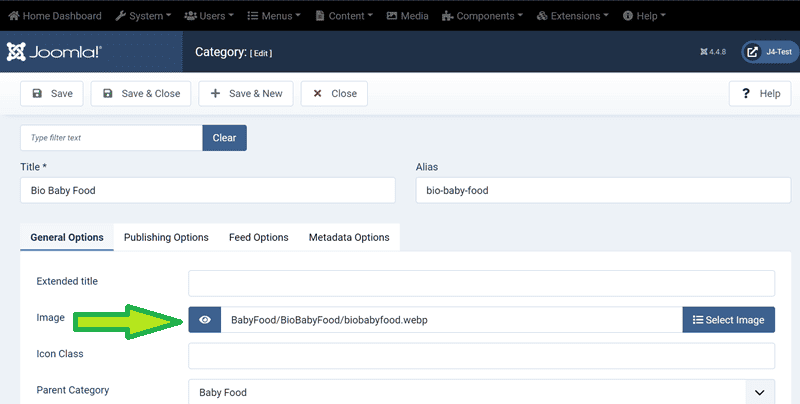The image size is (800, 404).
Task: Toggle image preview eye icon
Action: click(x=205, y=320)
